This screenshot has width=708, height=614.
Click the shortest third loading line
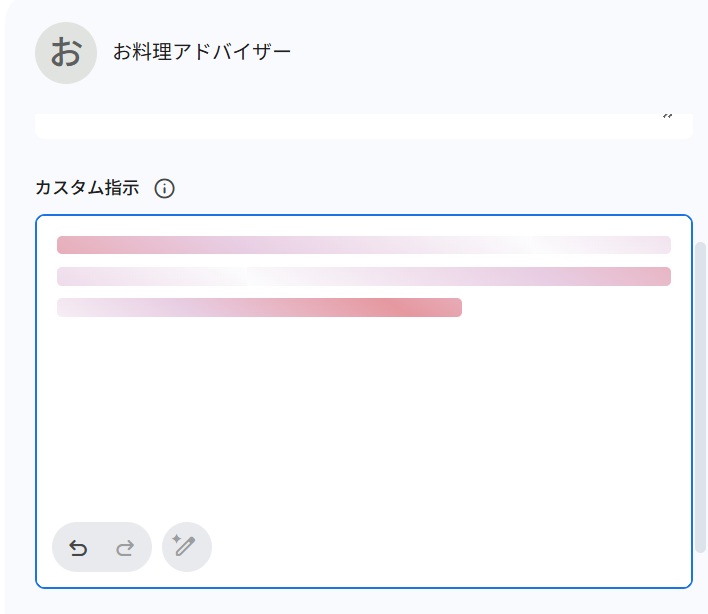click(259, 307)
